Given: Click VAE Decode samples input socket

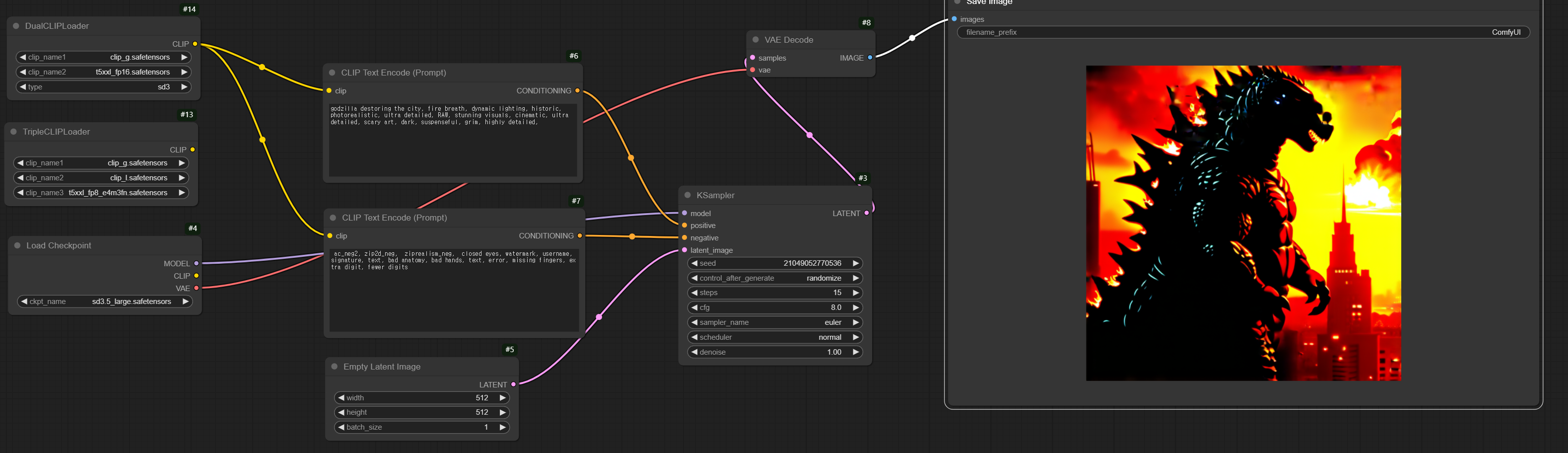Looking at the screenshot, I should pos(753,58).
